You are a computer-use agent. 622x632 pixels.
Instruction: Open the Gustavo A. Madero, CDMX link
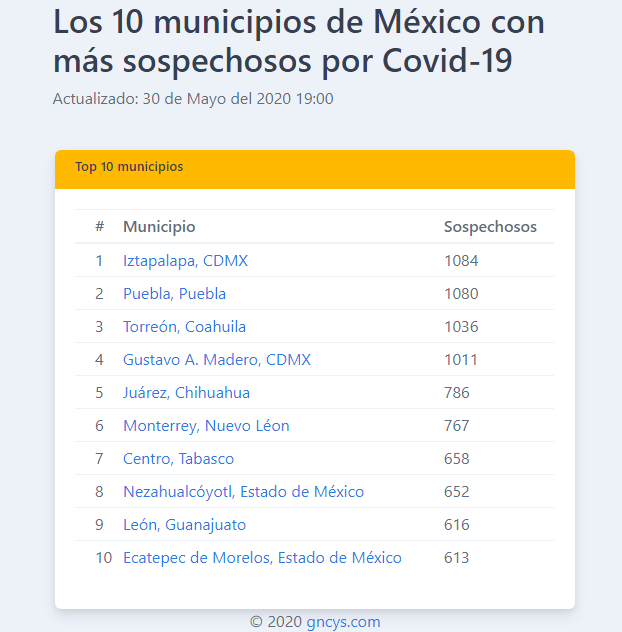tap(217, 360)
